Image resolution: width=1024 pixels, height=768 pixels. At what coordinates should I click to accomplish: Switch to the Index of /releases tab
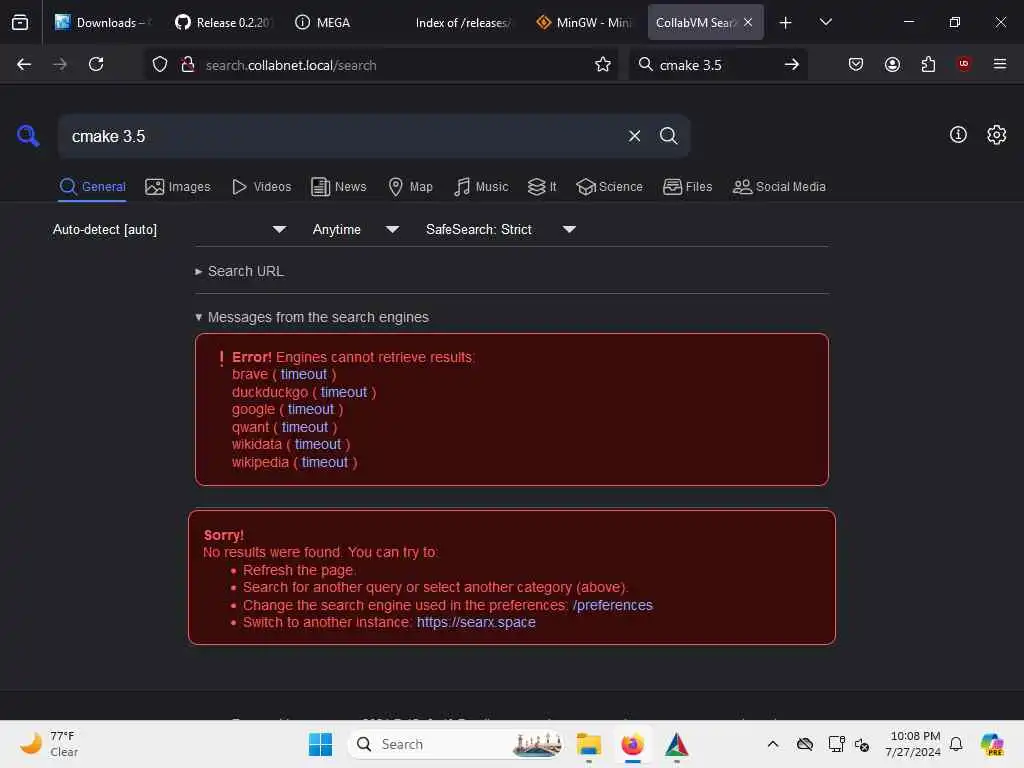(464, 22)
